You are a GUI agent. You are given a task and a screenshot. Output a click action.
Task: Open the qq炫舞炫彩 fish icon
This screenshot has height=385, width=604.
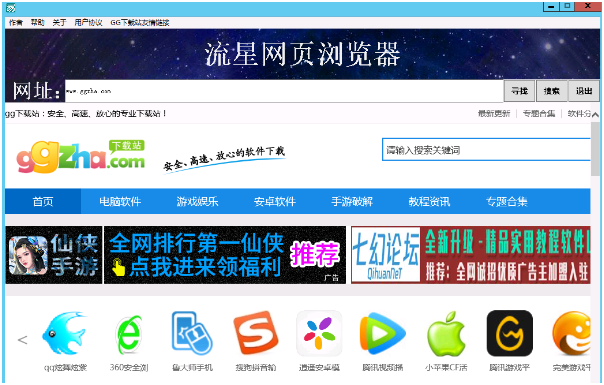click(65, 334)
